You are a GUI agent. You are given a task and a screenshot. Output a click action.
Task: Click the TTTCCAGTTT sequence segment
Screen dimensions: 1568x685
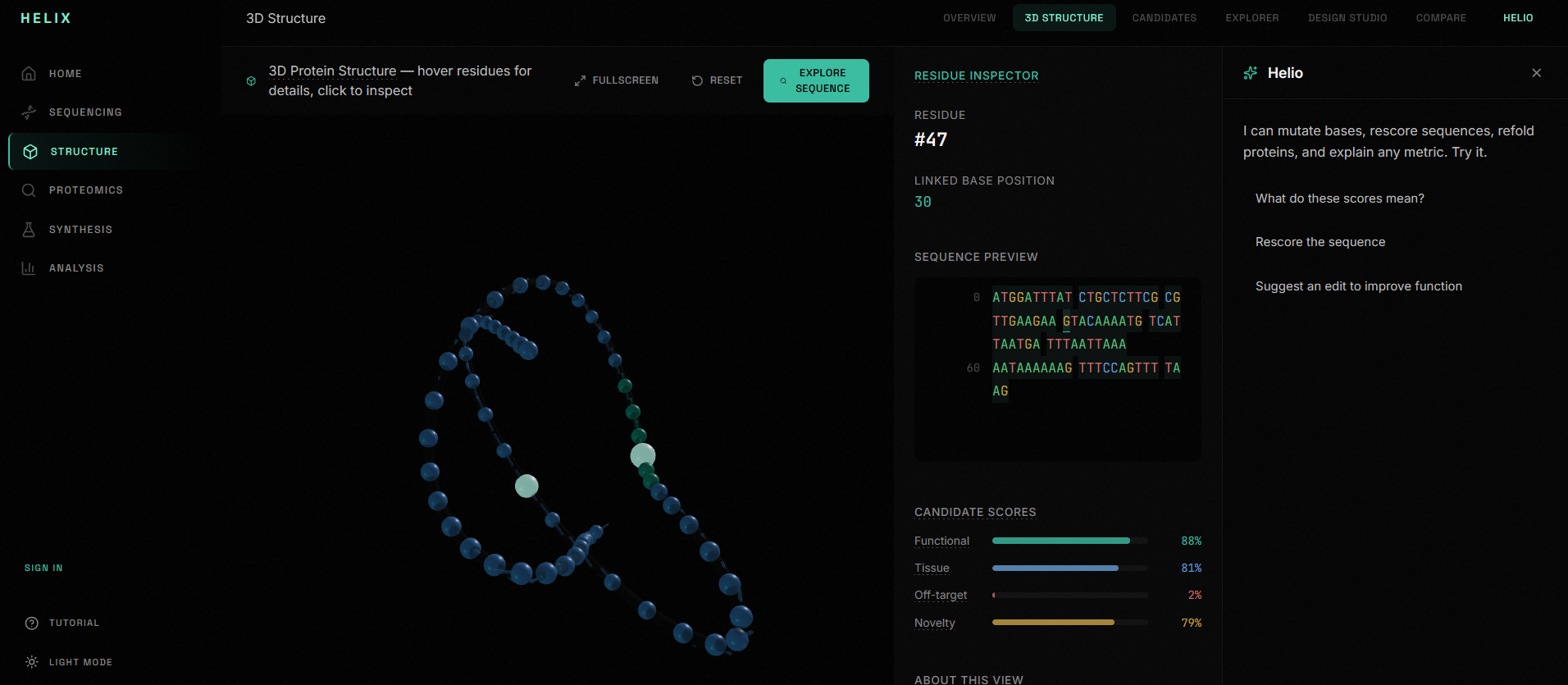point(1118,368)
